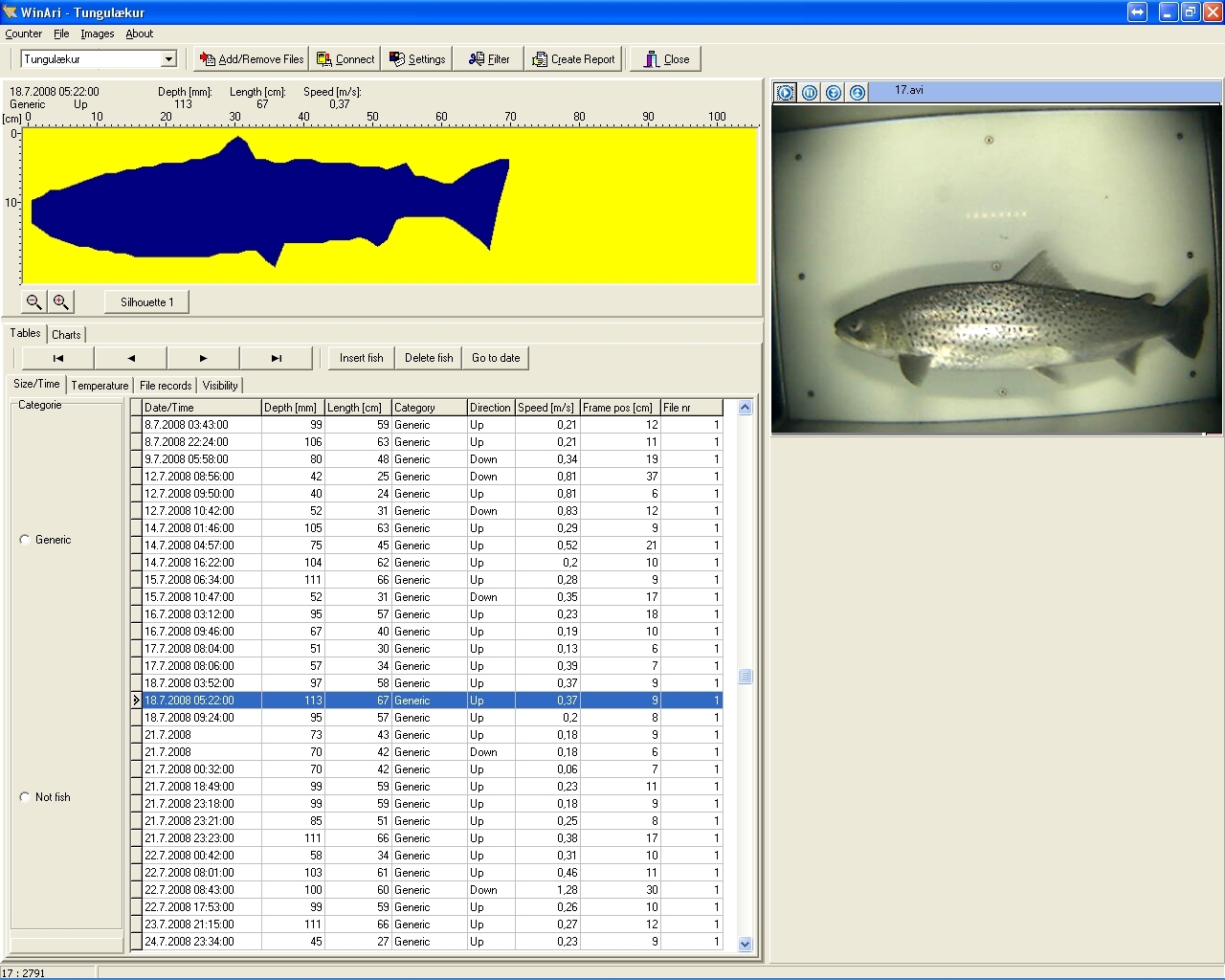The image size is (1225, 980).
Task: Jump to last record
Action: 277,358
